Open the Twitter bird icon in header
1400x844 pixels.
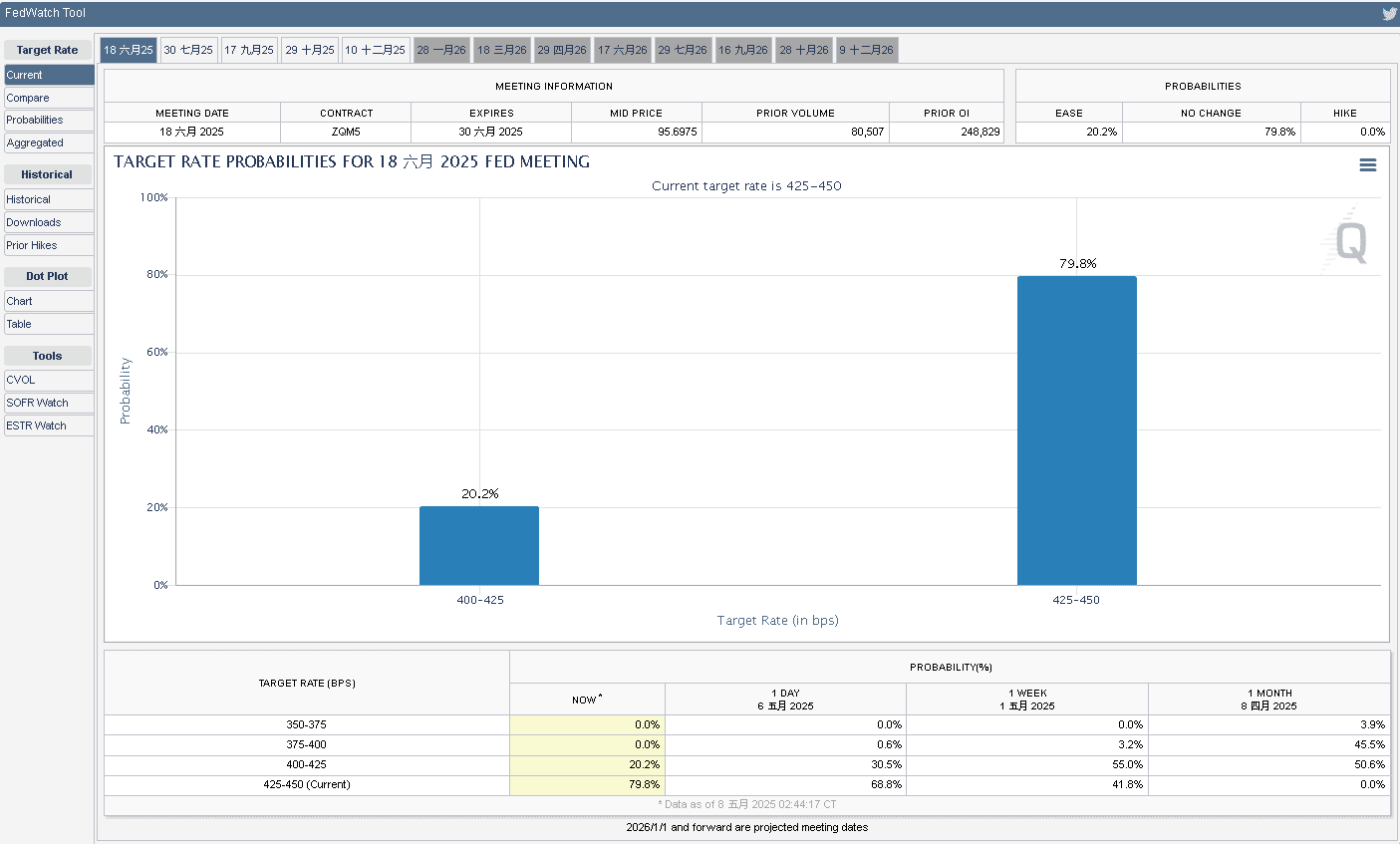(1389, 14)
